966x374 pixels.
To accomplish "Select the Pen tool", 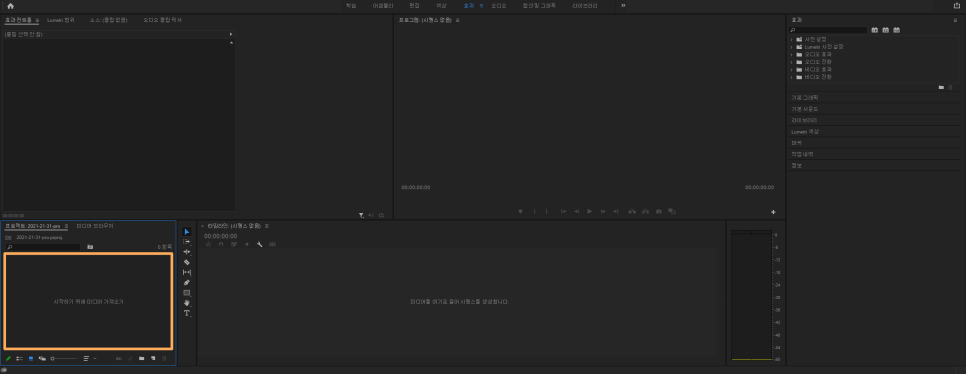I will point(187,282).
